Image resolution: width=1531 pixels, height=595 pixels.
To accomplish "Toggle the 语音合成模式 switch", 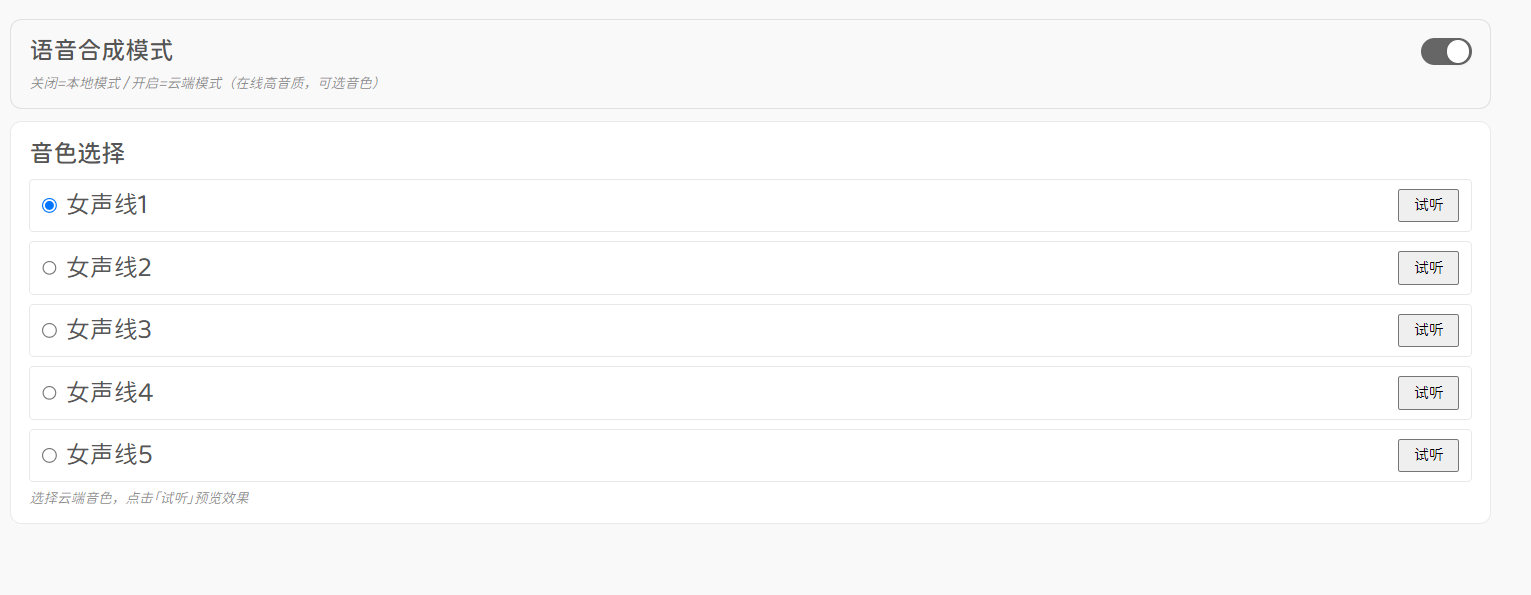I will (x=1446, y=52).
